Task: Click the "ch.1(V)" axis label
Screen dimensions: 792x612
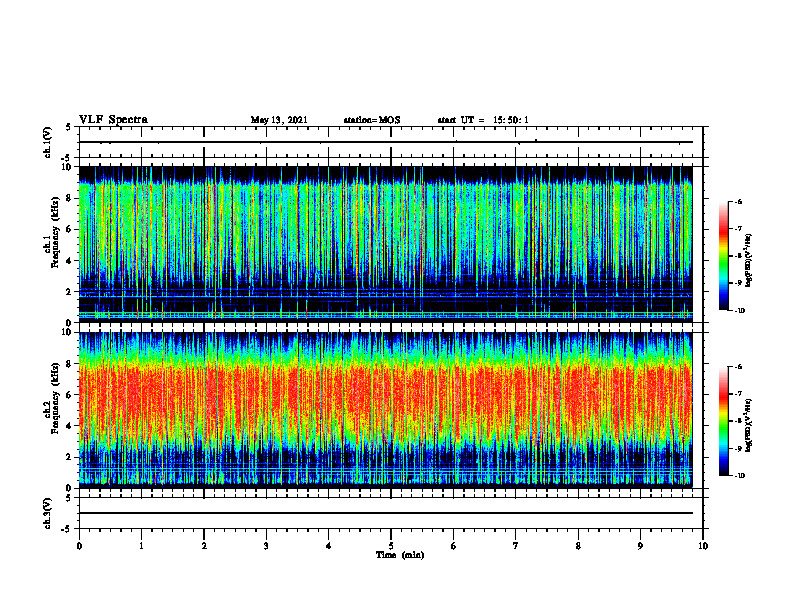Action: [x=47, y=142]
